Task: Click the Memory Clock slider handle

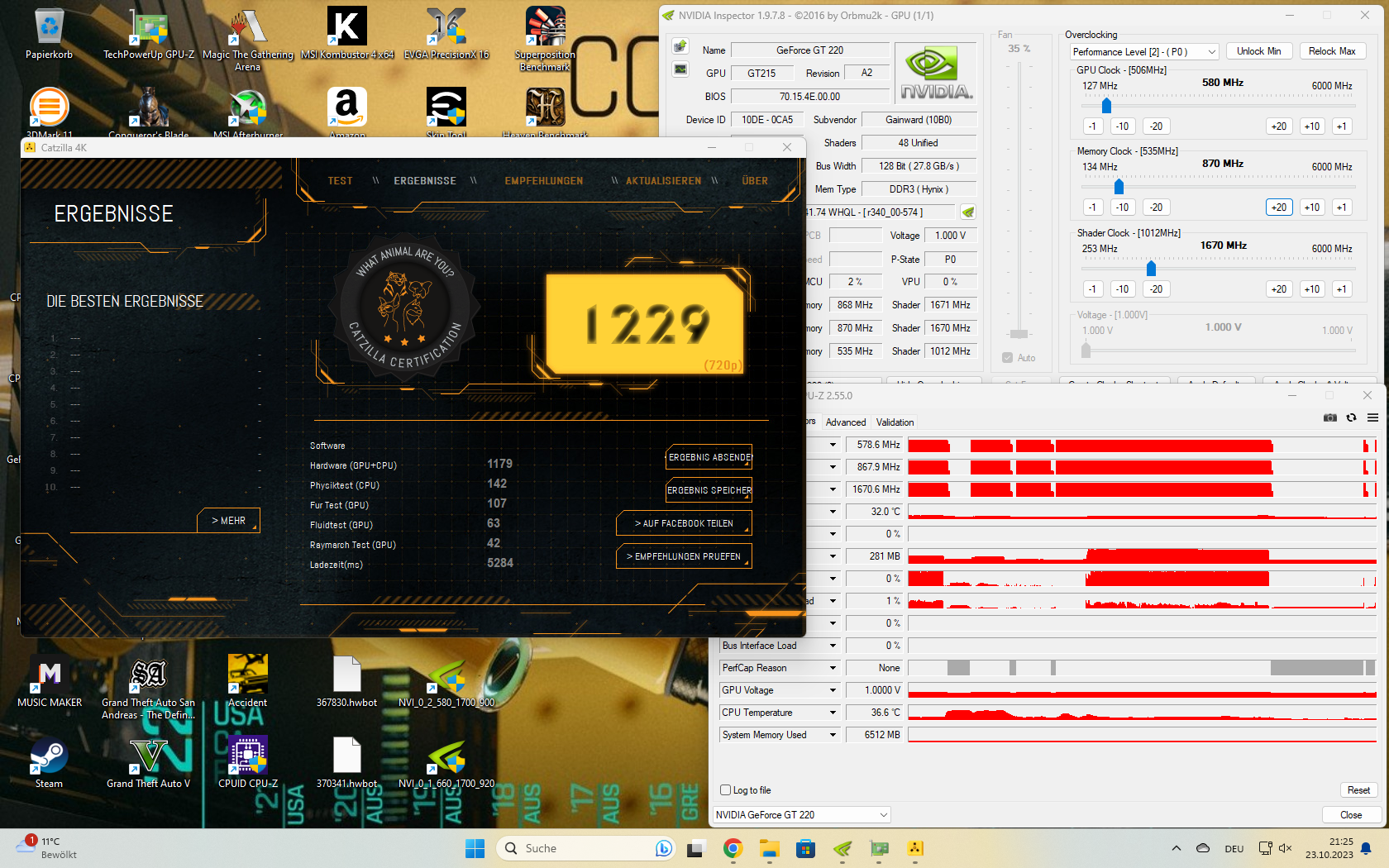Action: 1119,187
